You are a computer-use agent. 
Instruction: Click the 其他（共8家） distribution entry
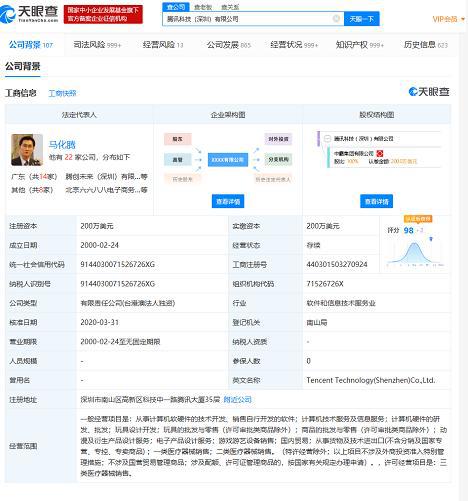click(x=32, y=190)
